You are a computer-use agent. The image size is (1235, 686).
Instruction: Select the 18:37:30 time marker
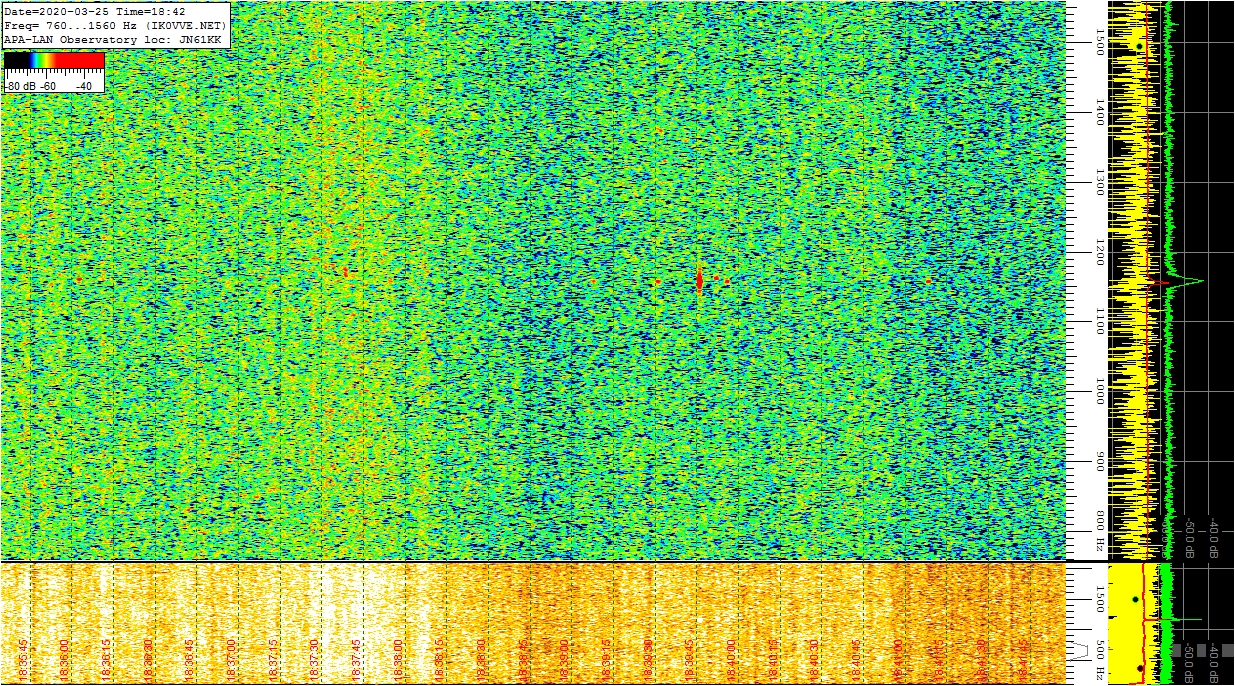click(315, 661)
